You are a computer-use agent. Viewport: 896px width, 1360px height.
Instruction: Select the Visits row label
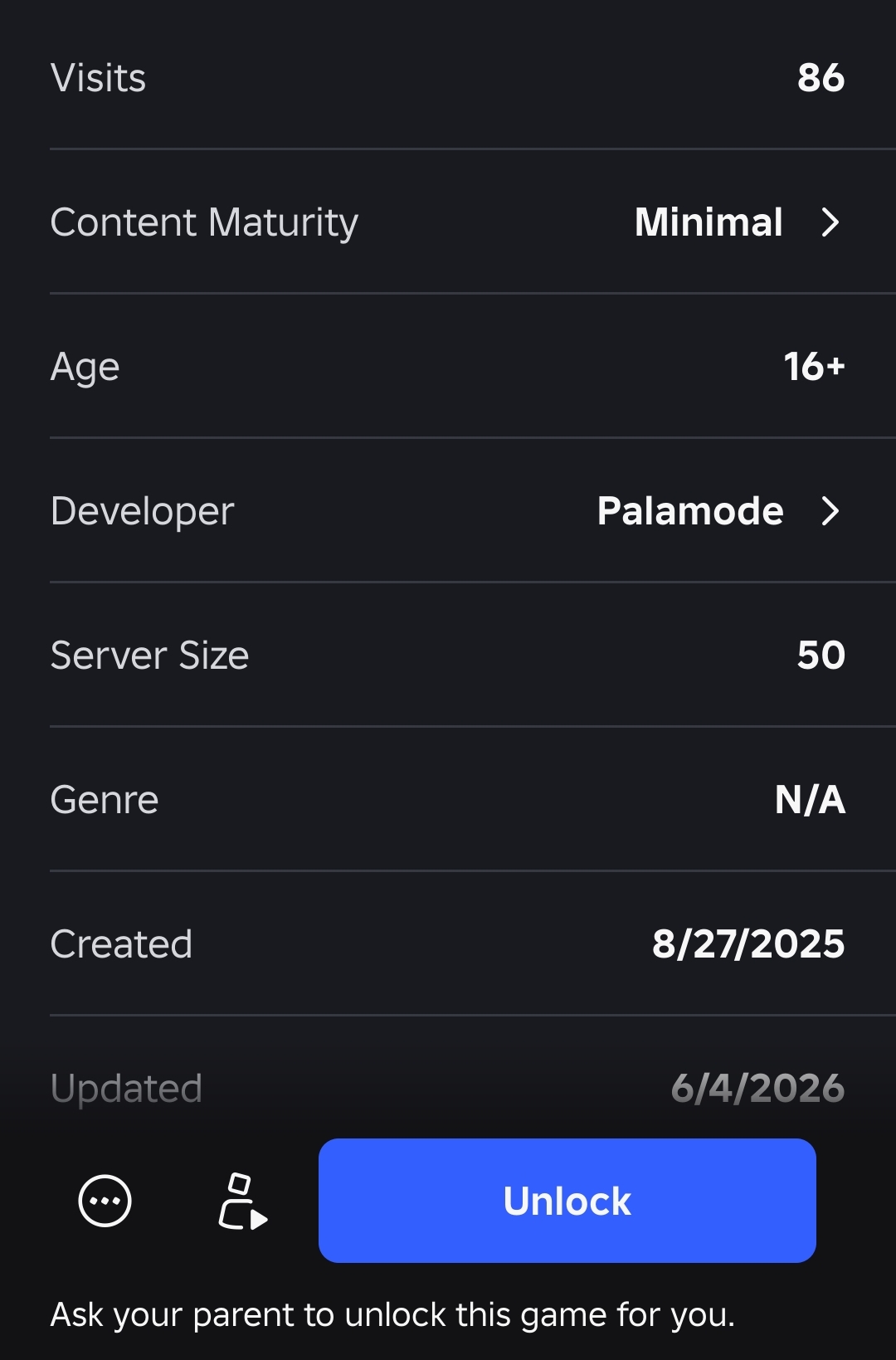[98, 78]
